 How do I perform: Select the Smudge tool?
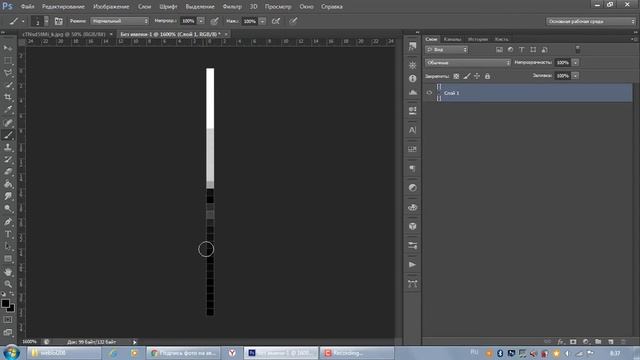[x=8, y=196]
